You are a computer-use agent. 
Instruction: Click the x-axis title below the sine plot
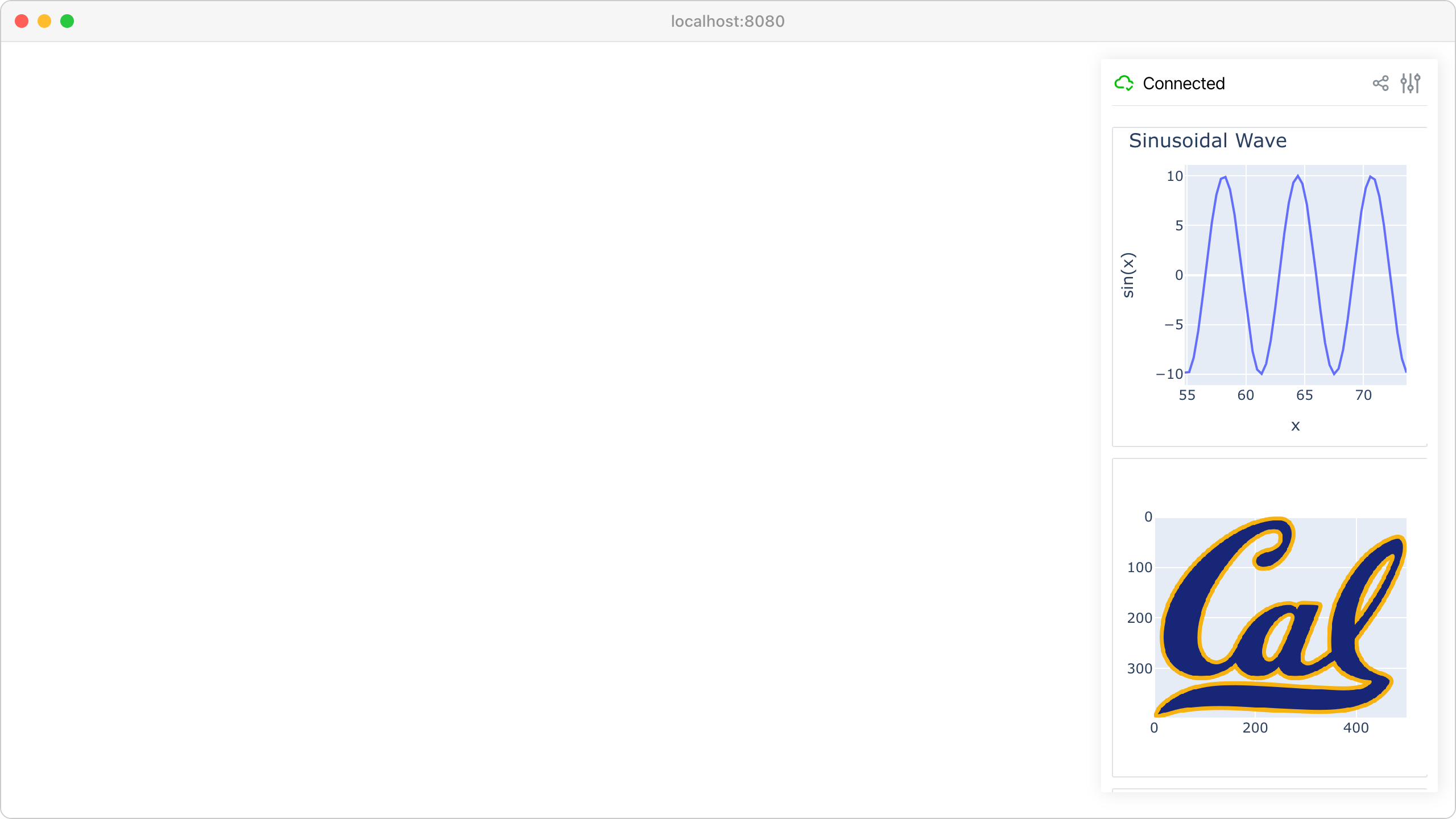click(x=1296, y=425)
